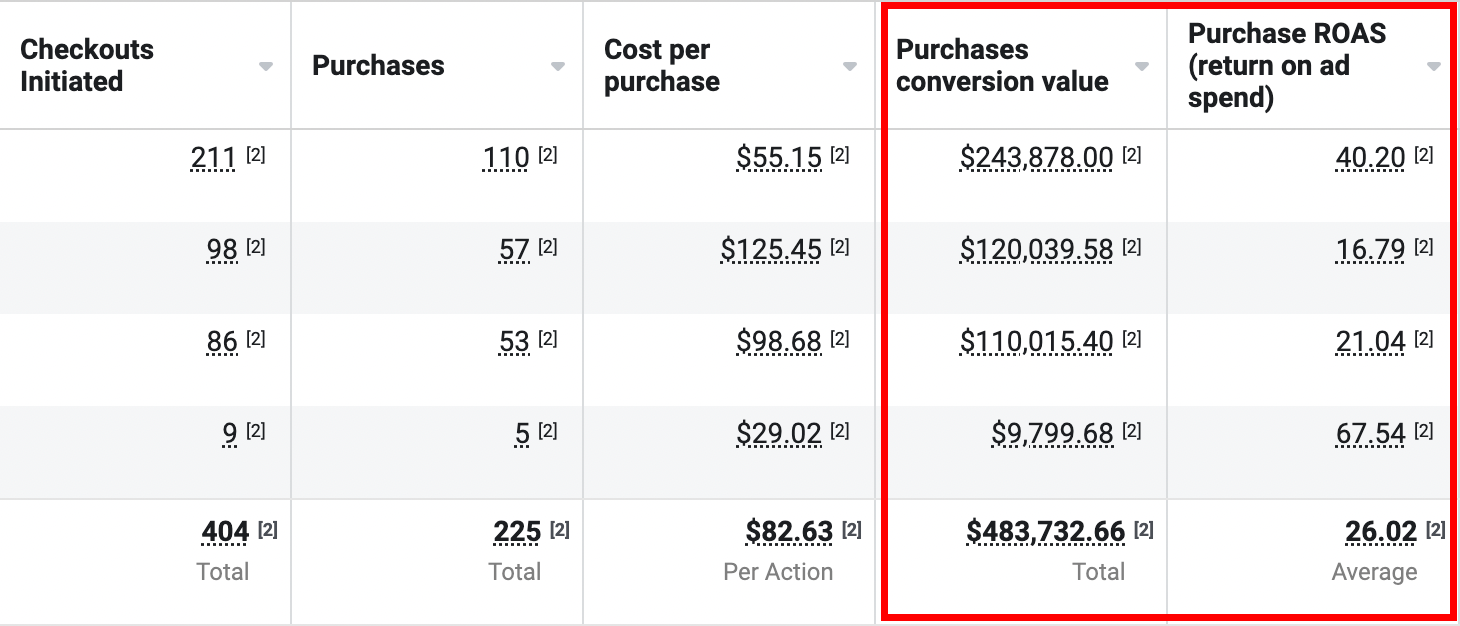Sort by Cost per purchase header
This screenshot has width=1460, height=626.
(x=662, y=65)
